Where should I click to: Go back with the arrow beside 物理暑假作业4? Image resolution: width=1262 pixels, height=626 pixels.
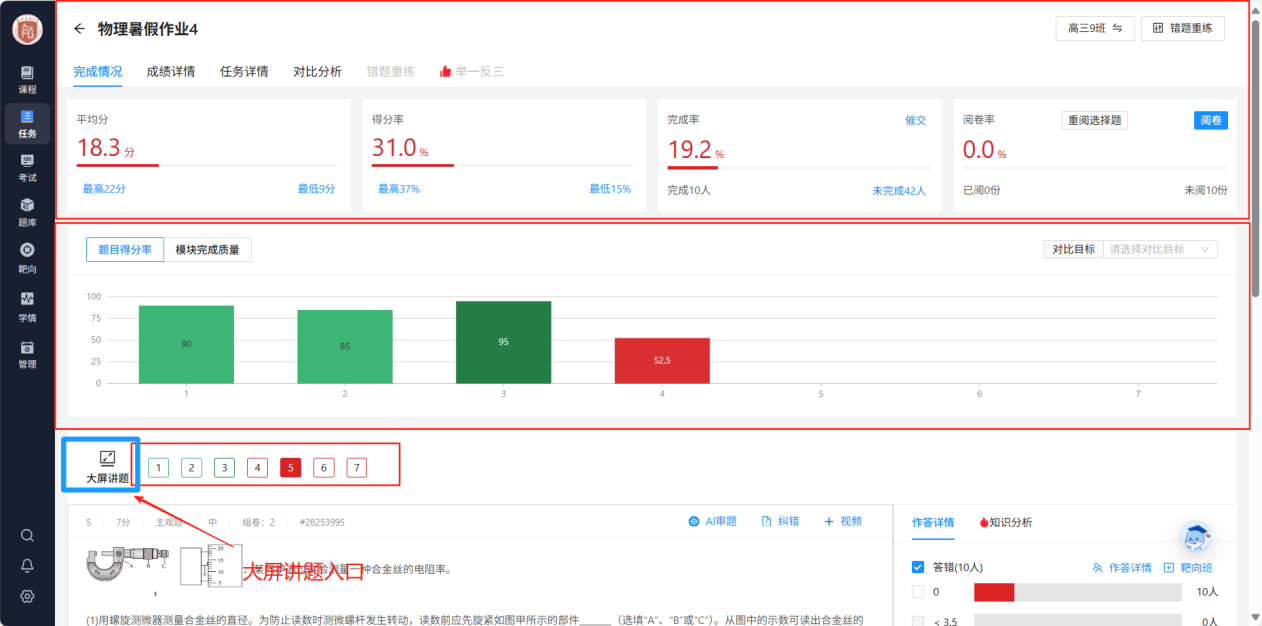pos(79,29)
